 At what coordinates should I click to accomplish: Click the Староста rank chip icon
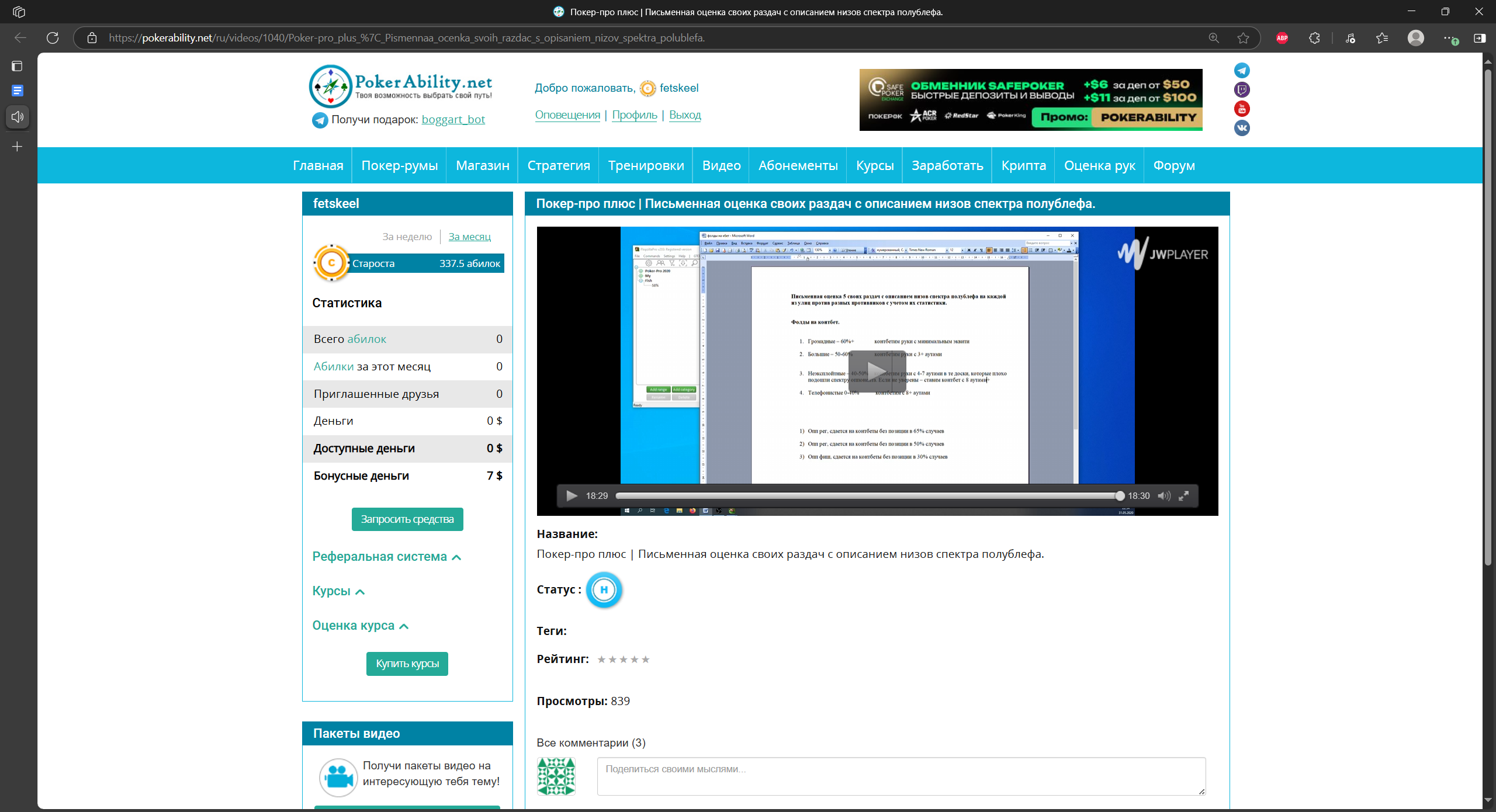331,263
